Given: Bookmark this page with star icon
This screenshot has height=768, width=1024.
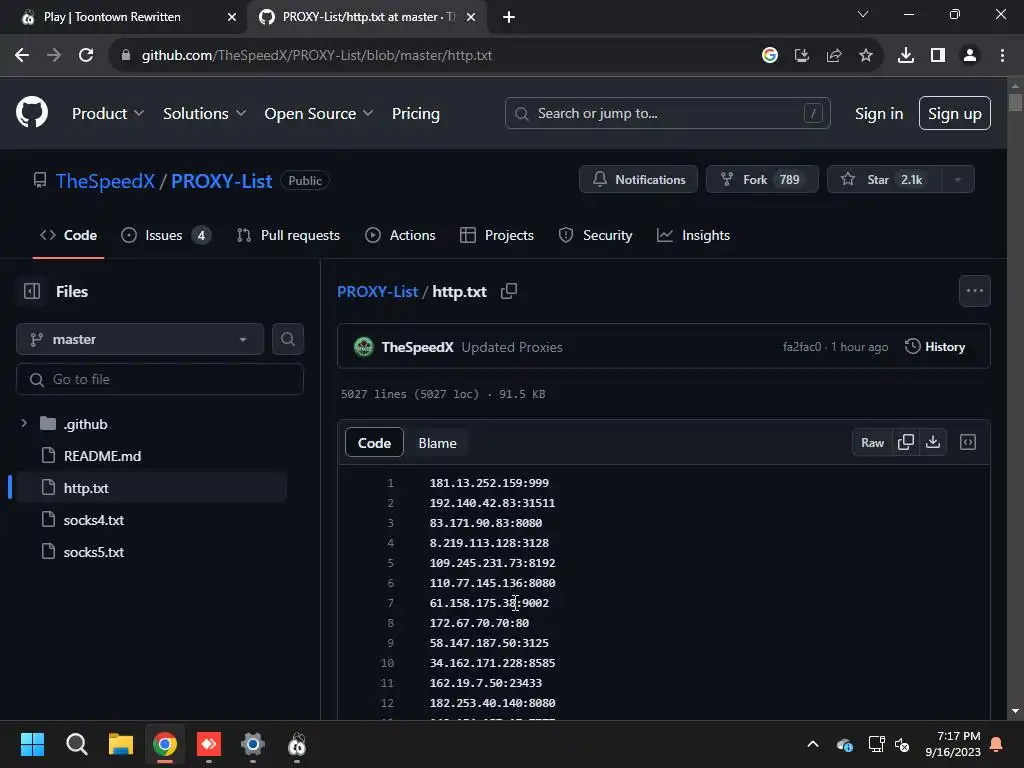Looking at the screenshot, I should (865, 56).
